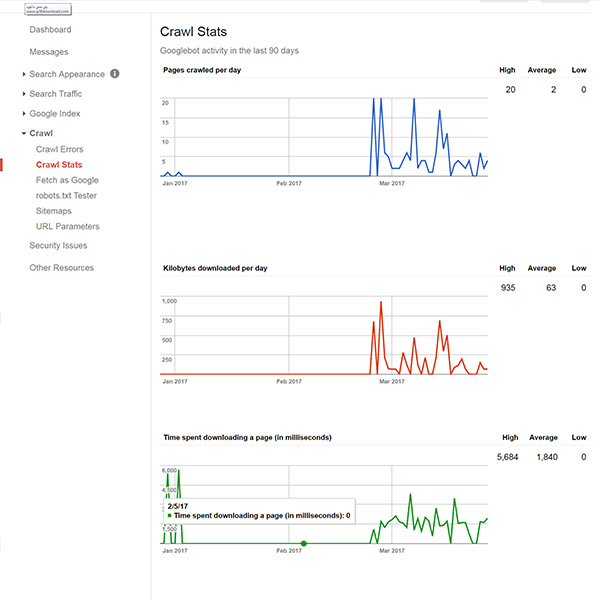Open the robots.txt Tester
The height and width of the screenshot is (603, 600).
(65, 196)
